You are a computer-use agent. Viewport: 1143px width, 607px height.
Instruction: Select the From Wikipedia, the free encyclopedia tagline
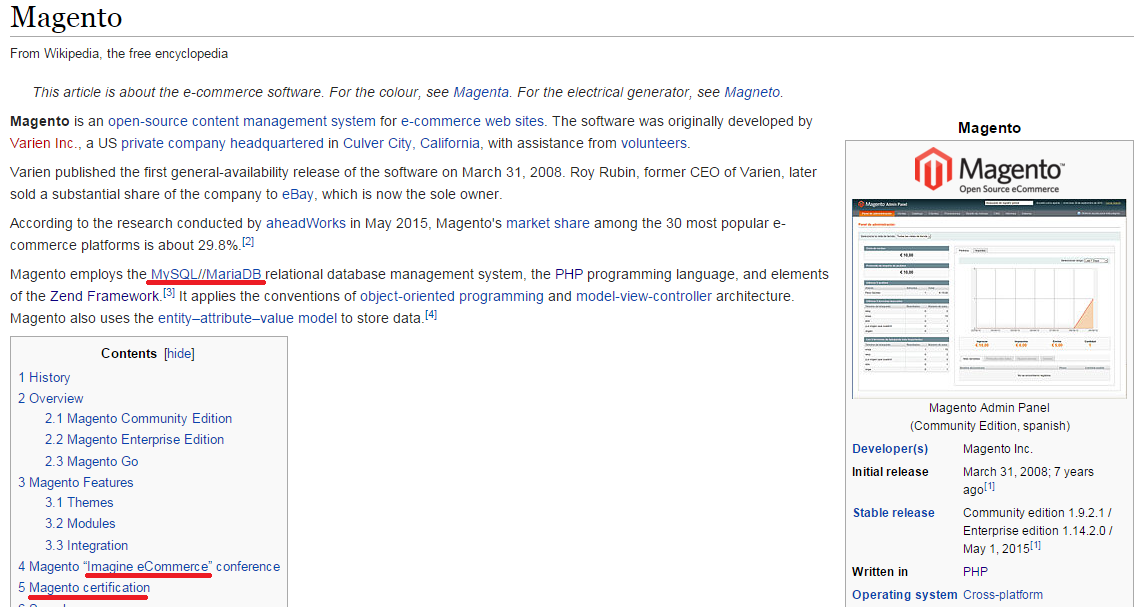119,54
